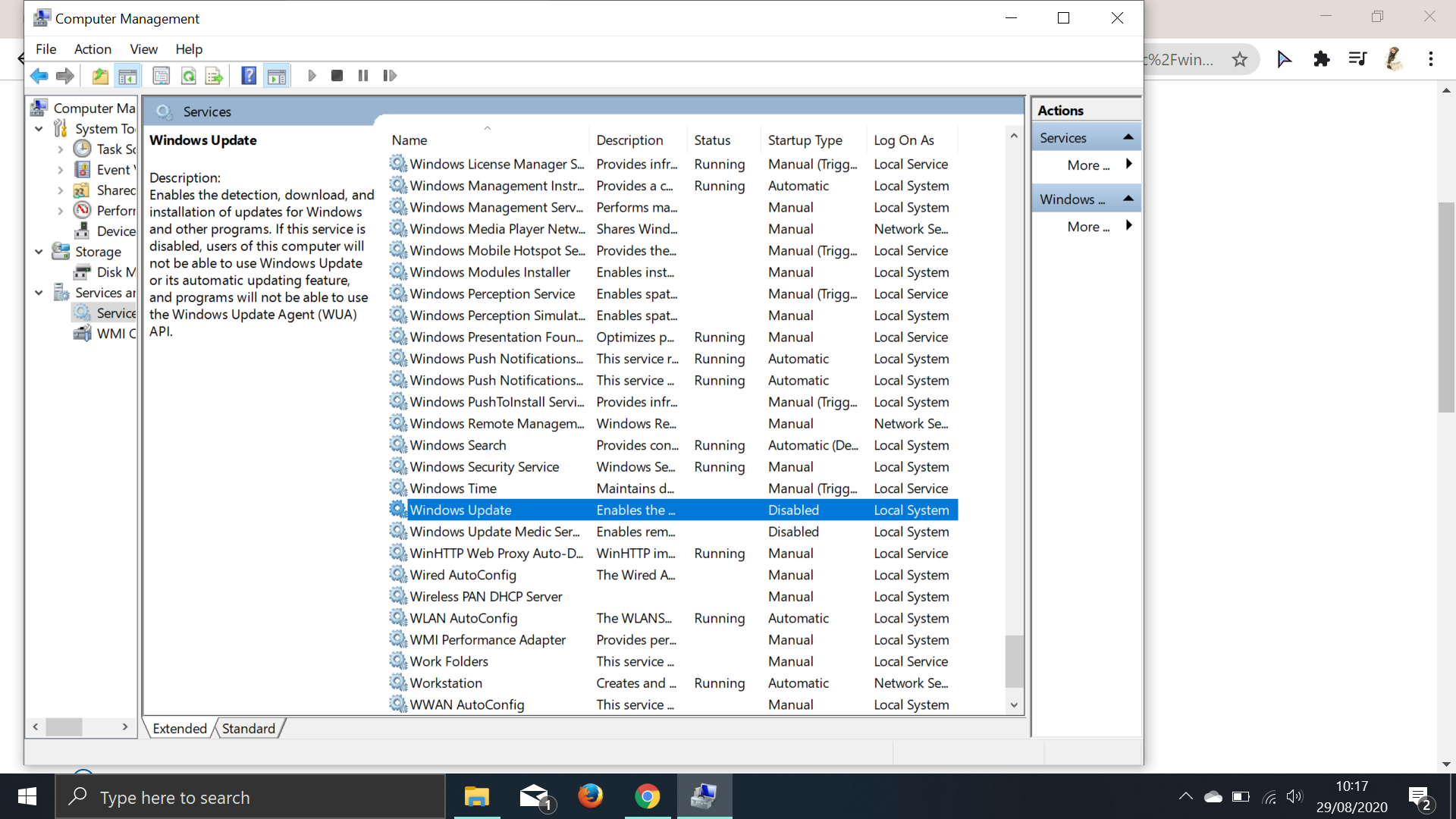Select Windows Modules Installer gear icon

pos(398,271)
